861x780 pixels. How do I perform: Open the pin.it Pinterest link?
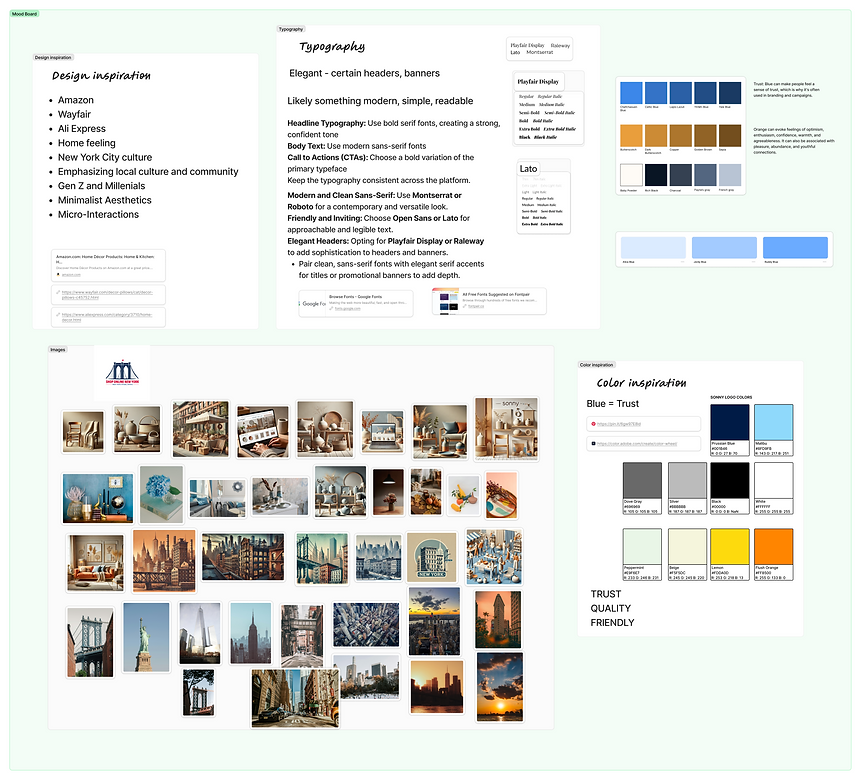pyautogui.click(x=644, y=424)
